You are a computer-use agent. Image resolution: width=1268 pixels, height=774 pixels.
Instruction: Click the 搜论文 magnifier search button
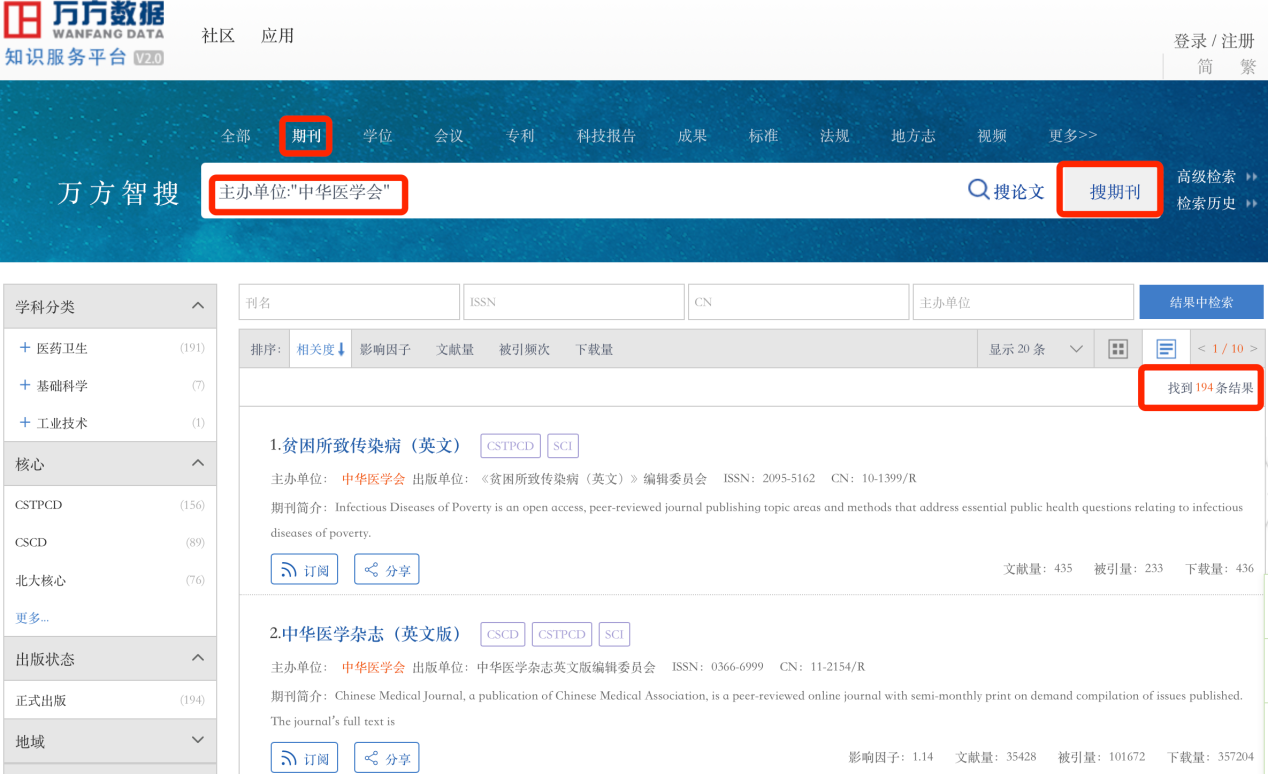click(x=1006, y=190)
